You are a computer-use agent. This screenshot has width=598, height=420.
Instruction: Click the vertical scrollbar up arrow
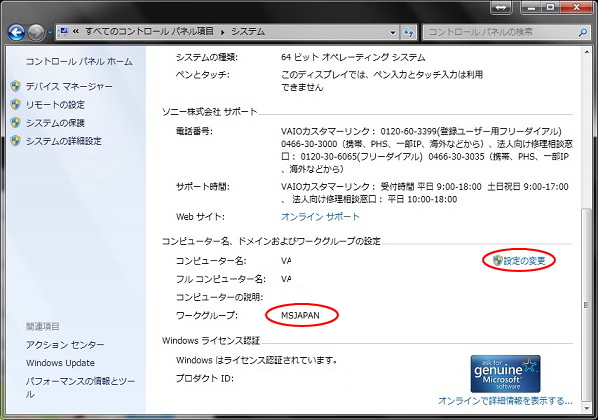(x=587, y=52)
